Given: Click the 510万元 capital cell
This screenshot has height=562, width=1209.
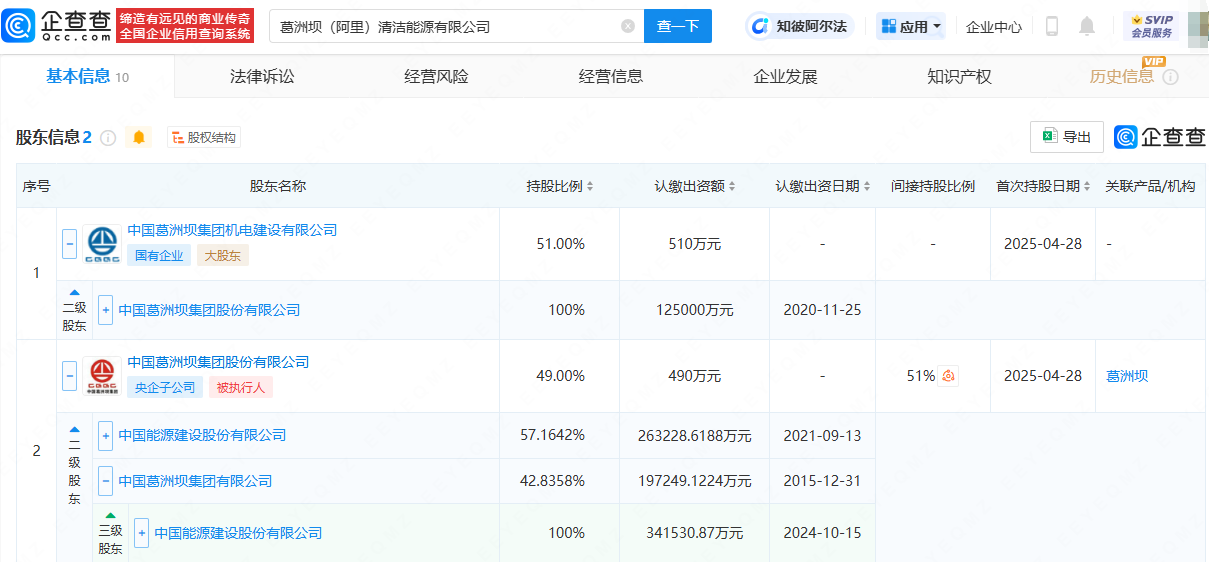Looking at the screenshot, I should (694, 244).
